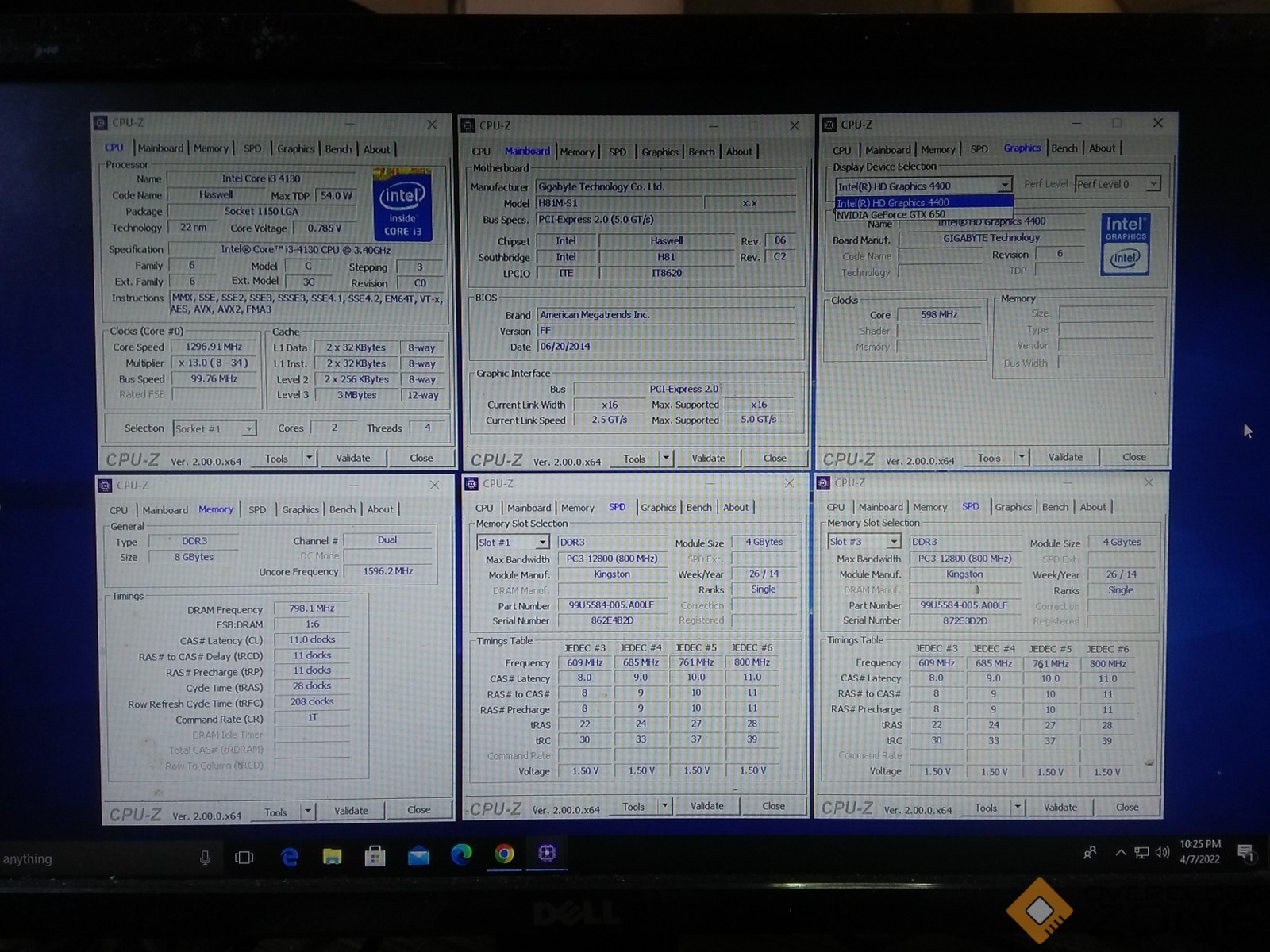
Task: Click Tools button in Graphics window
Action: 989,458
